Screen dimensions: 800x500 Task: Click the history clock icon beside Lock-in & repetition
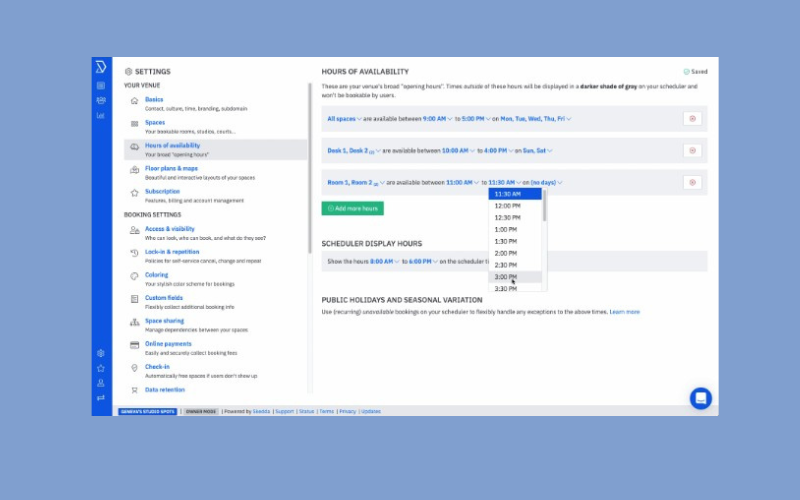[134, 253]
